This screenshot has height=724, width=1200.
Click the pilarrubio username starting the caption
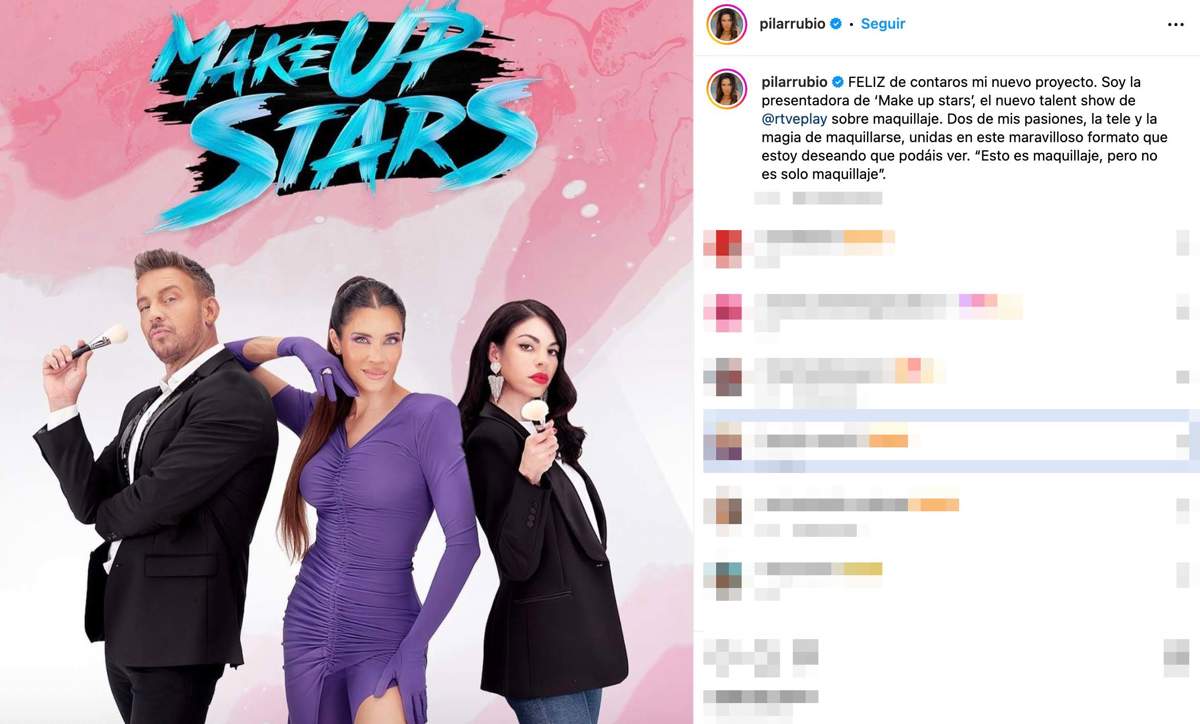pos(795,83)
